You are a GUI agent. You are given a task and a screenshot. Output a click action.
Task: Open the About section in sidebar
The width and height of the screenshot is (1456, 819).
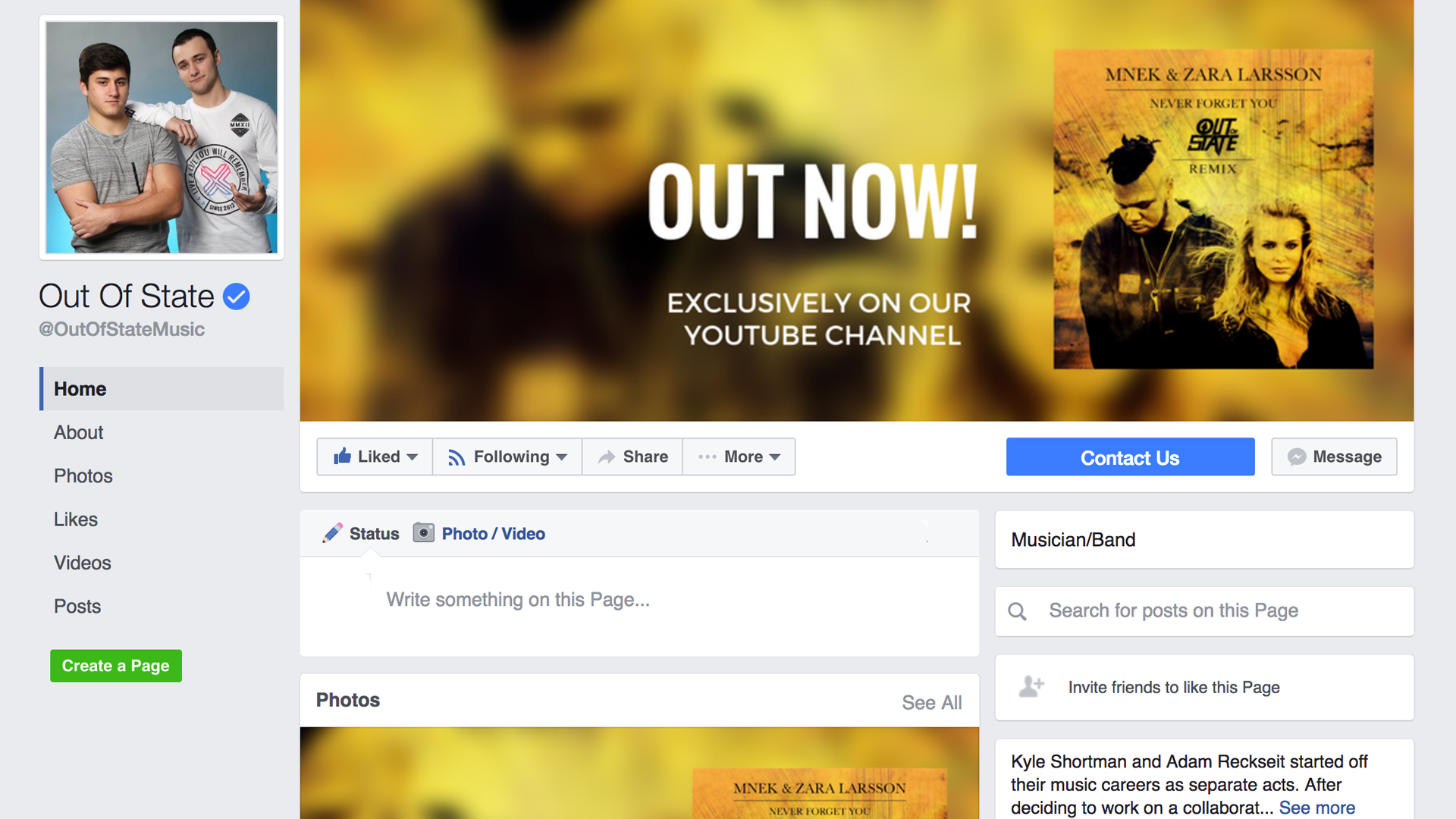[78, 432]
